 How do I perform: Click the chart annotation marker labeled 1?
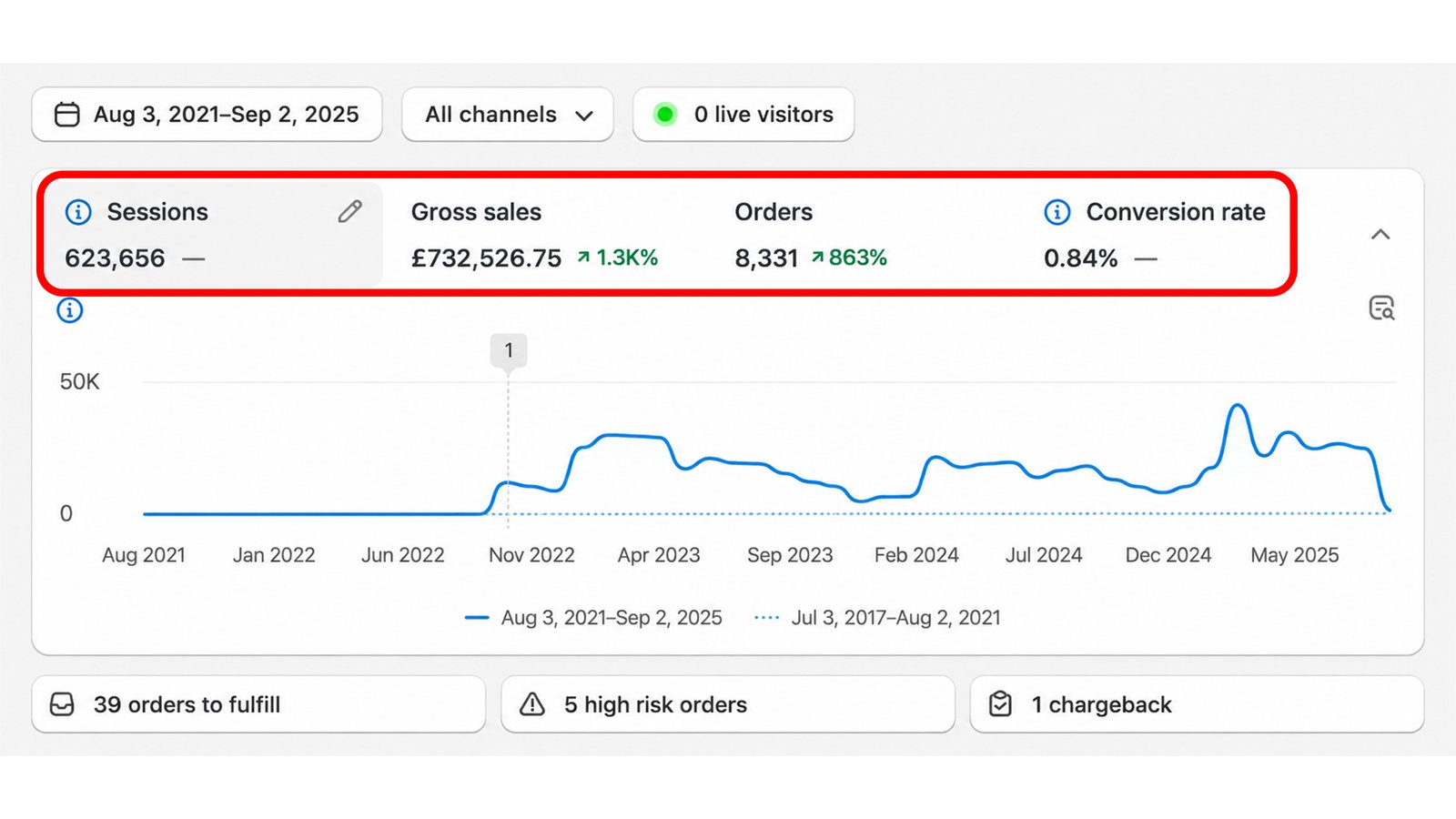click(x=509, y=350)
